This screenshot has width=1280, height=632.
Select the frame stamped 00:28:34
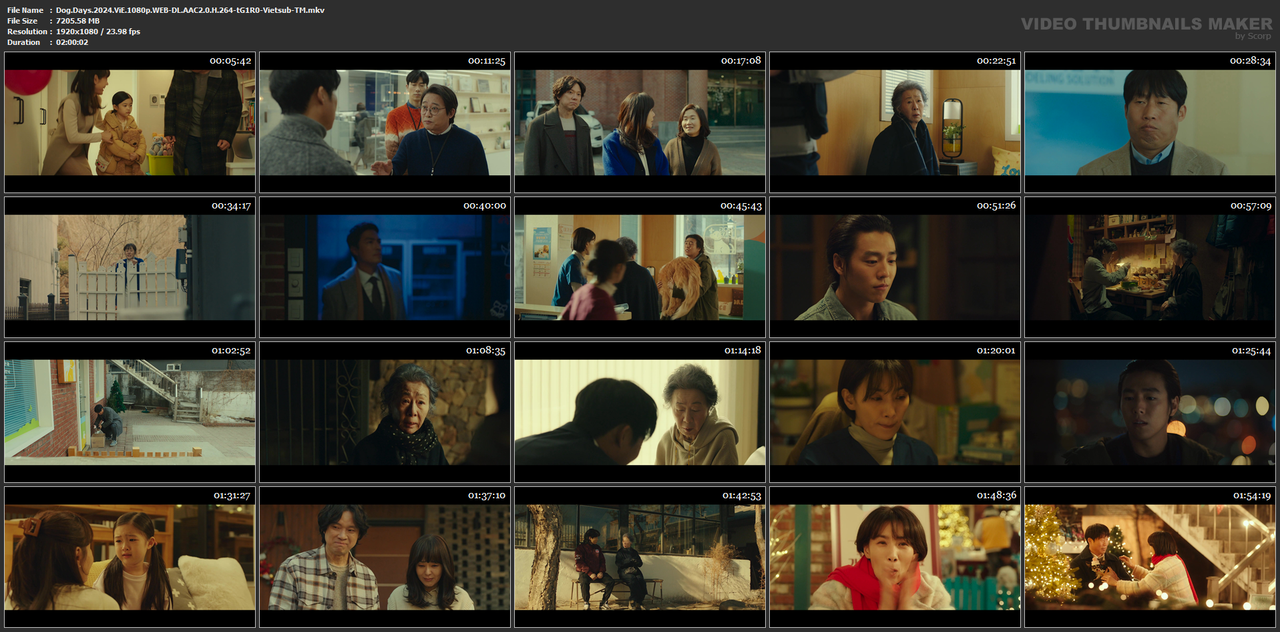[1150, 122]
